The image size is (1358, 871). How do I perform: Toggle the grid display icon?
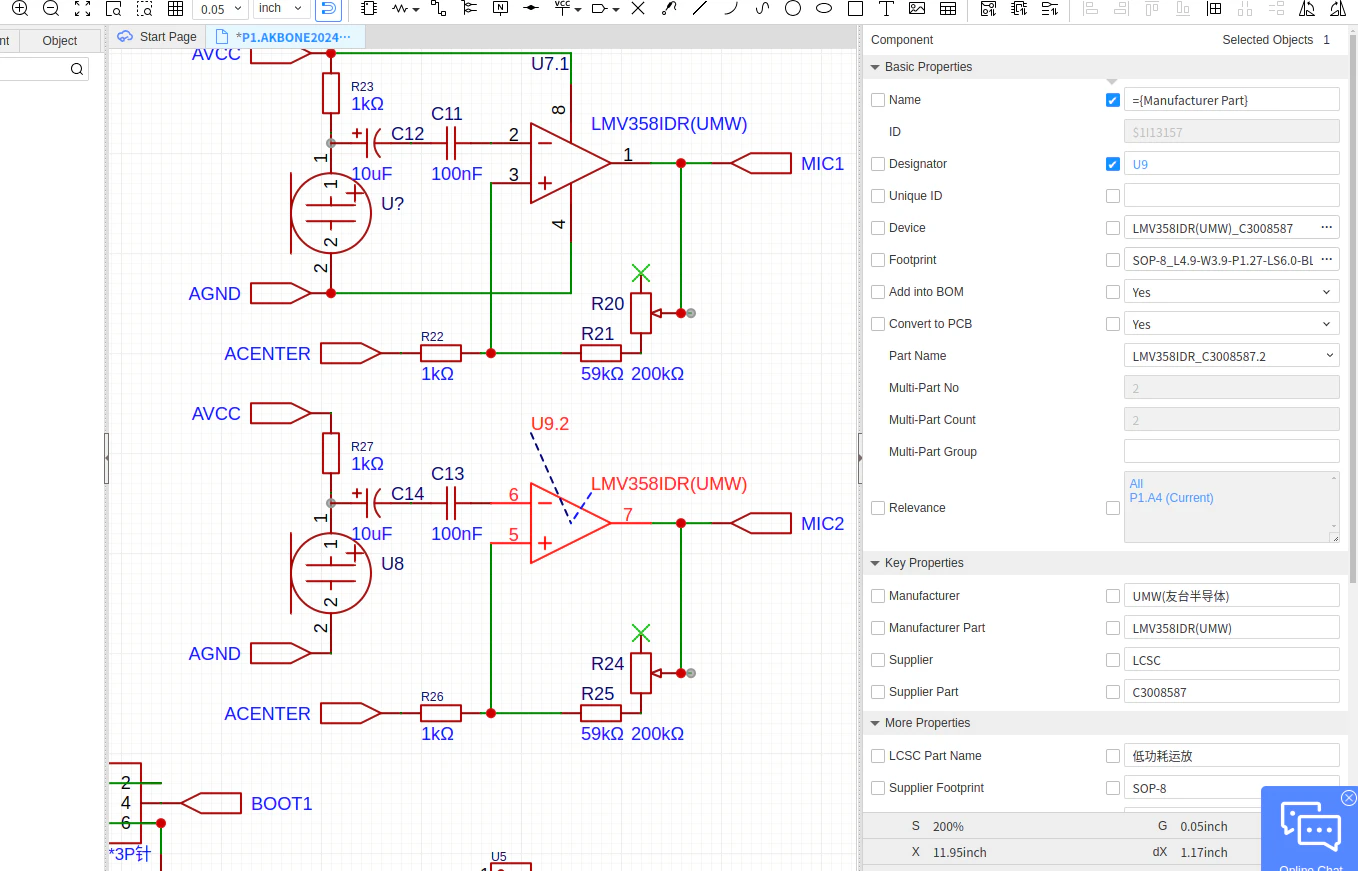175,9
